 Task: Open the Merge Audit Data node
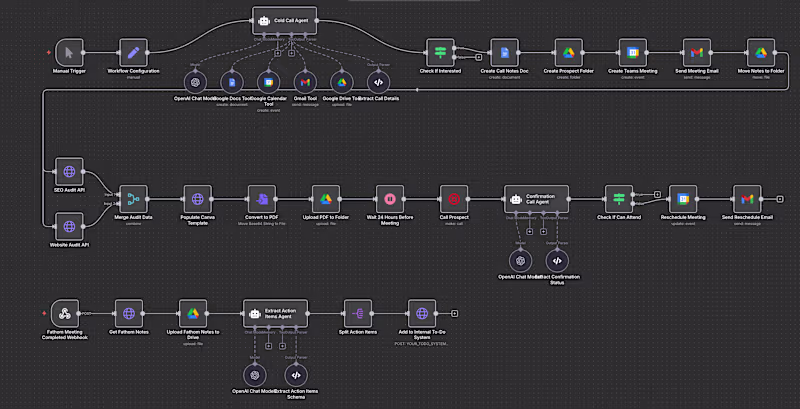[133, 199]
